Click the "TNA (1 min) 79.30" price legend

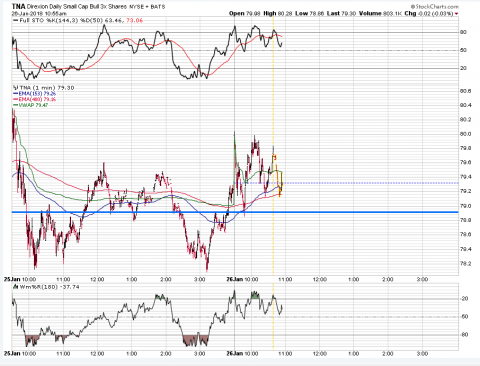47,88
